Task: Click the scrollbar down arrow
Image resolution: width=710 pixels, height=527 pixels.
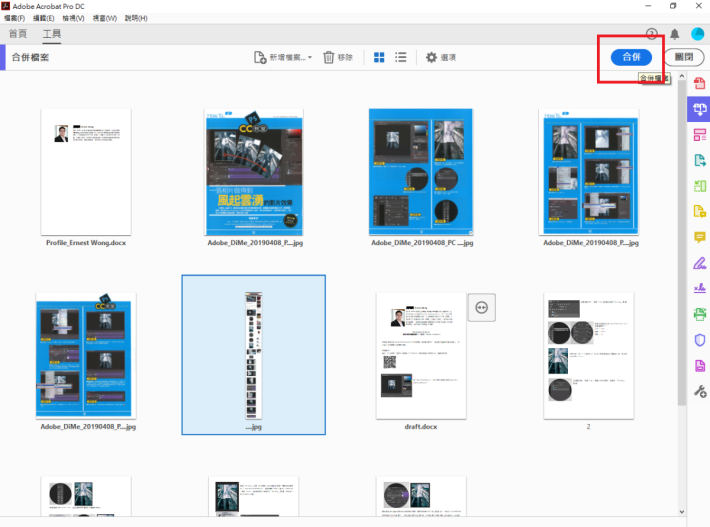Action: (681, 512)
